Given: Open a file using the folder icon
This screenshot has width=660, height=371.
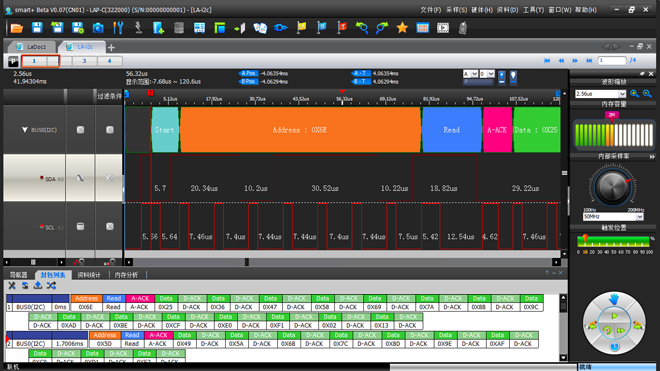Looking at the screenshot, I should tap(16, 28).
